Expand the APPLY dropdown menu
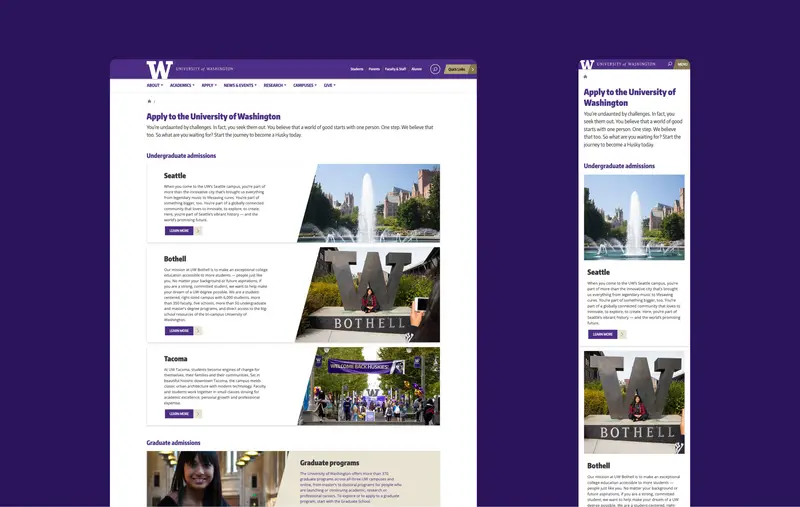Image resolution: width=800 pixels, height=507 pixels. pyautogui.click(x=209, y=85)
